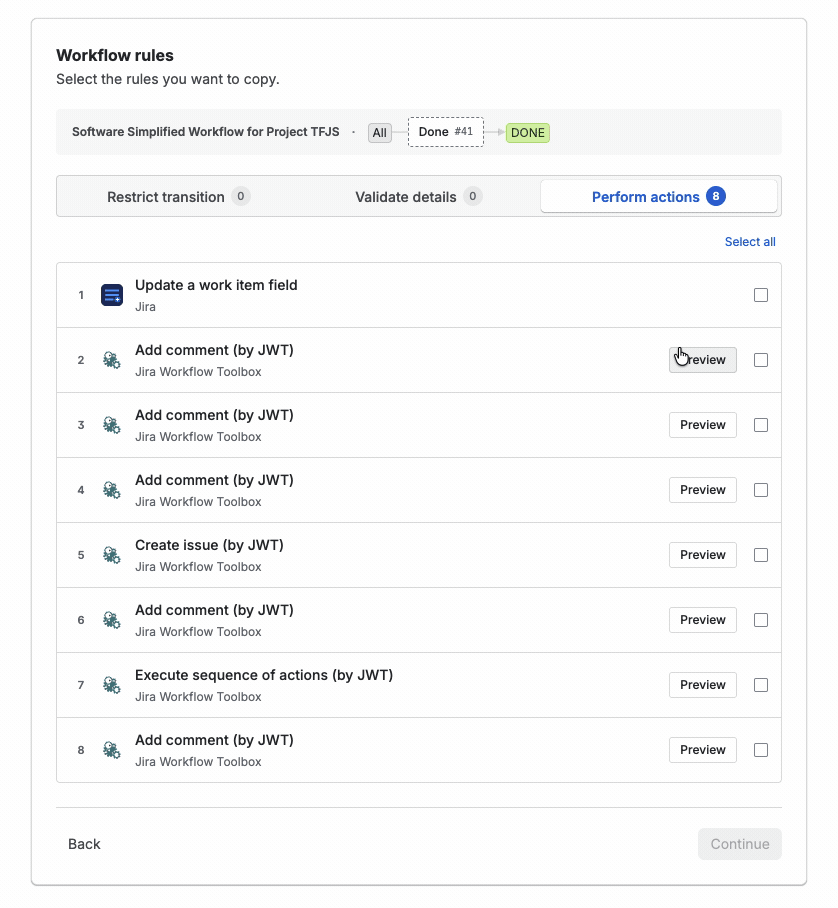Click the Workflow rules heading
838x908 pixels.
click(115, 56)
